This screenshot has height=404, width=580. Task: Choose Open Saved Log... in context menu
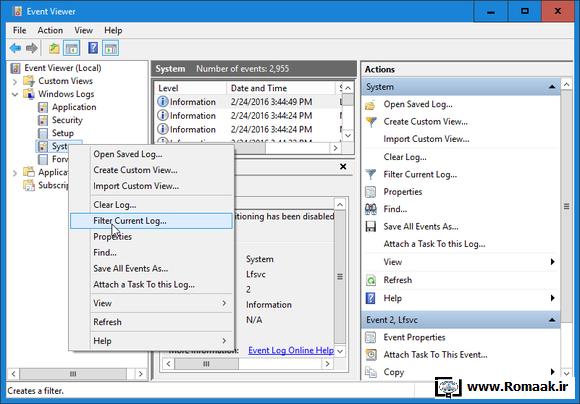(152, 154)
